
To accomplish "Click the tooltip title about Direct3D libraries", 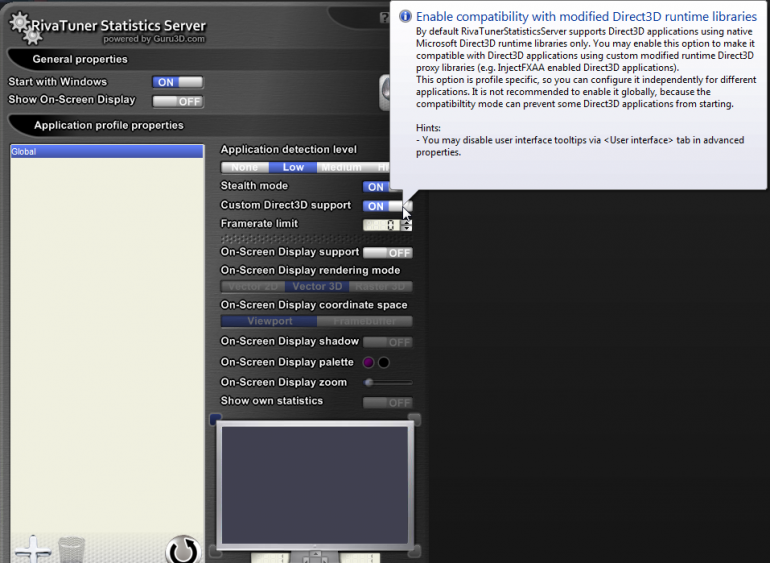I will tap(586, 17).
